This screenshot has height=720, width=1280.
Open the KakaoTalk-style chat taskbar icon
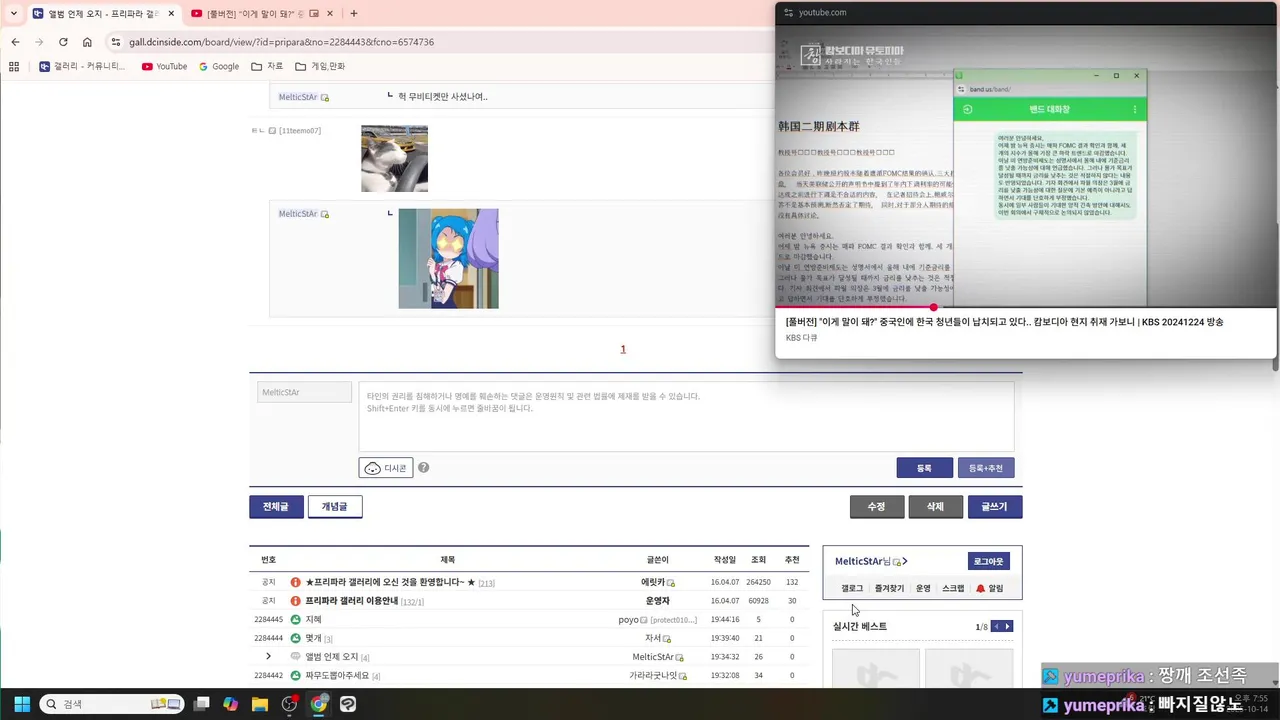[x=348, y=704]
